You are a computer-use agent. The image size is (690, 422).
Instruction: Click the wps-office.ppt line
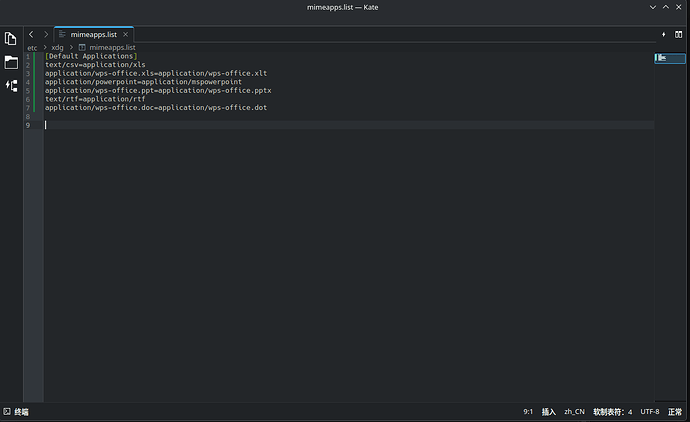(158, 91)
